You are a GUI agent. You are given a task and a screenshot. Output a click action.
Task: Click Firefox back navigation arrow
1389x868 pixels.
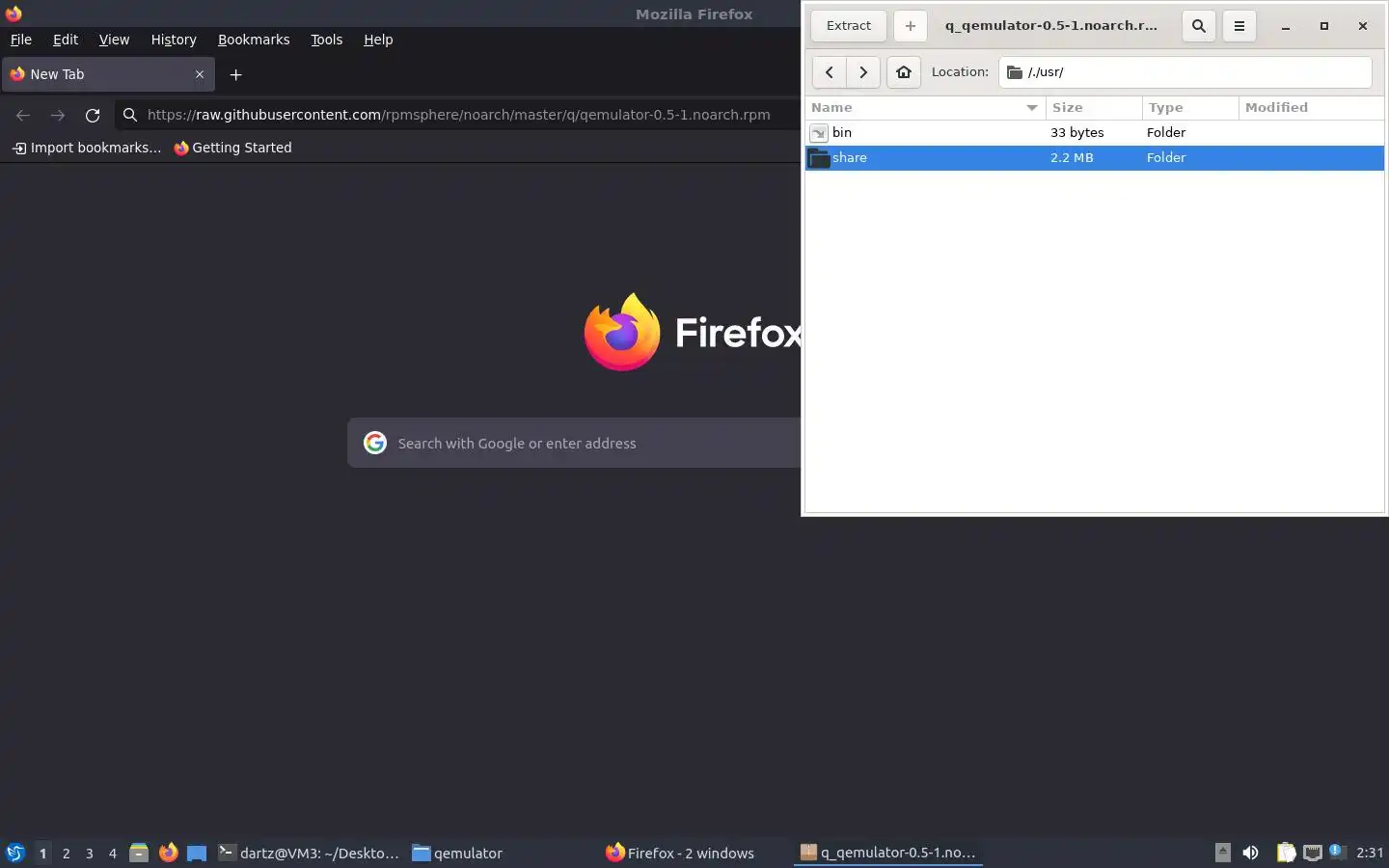click(23, 115)
